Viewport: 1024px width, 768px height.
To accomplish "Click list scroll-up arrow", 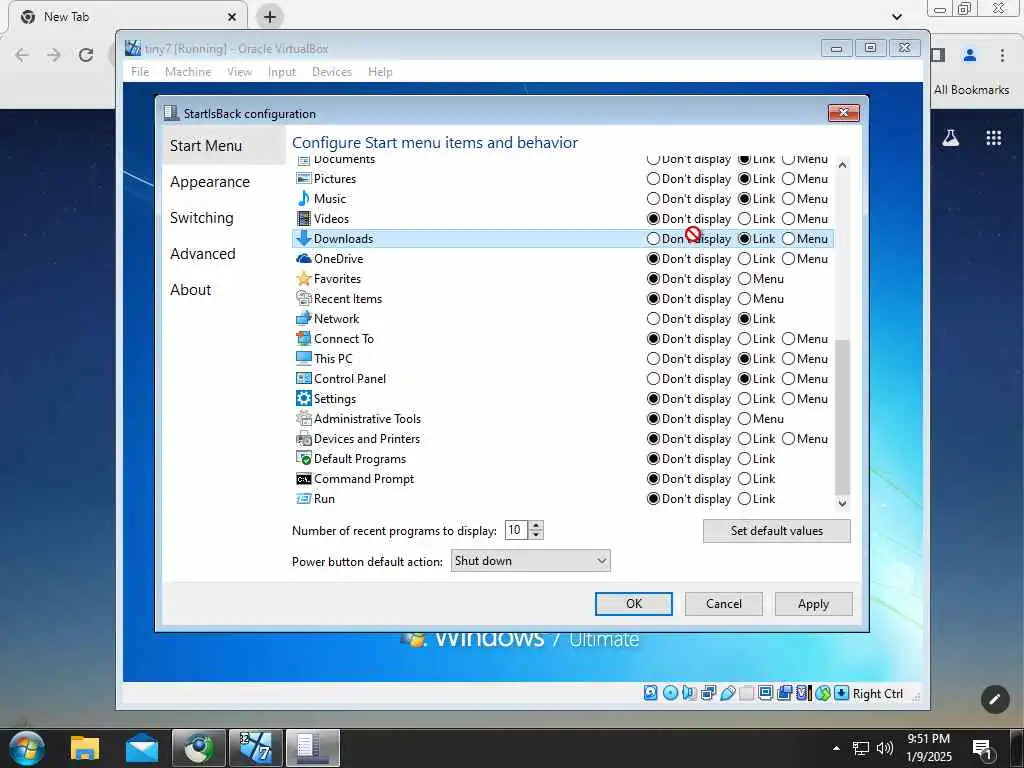I will [842, 165].
